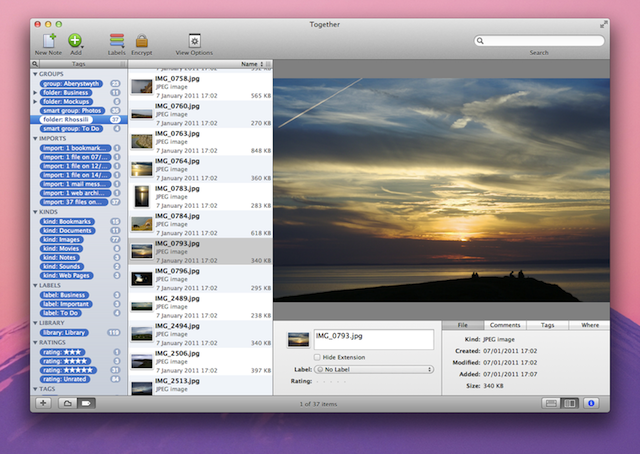Click the green Add icon

(76, 40)
